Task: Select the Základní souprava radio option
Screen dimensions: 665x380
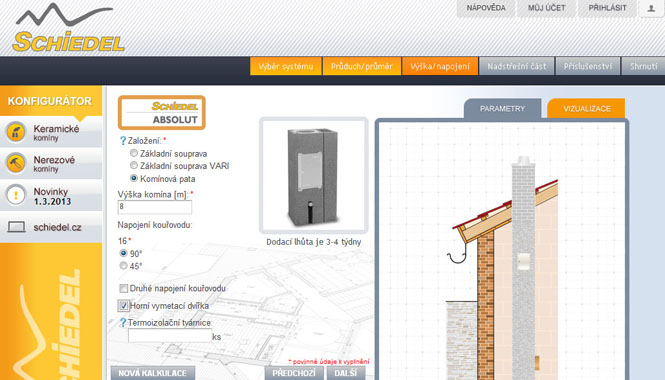Action: (x=134, y=153)
